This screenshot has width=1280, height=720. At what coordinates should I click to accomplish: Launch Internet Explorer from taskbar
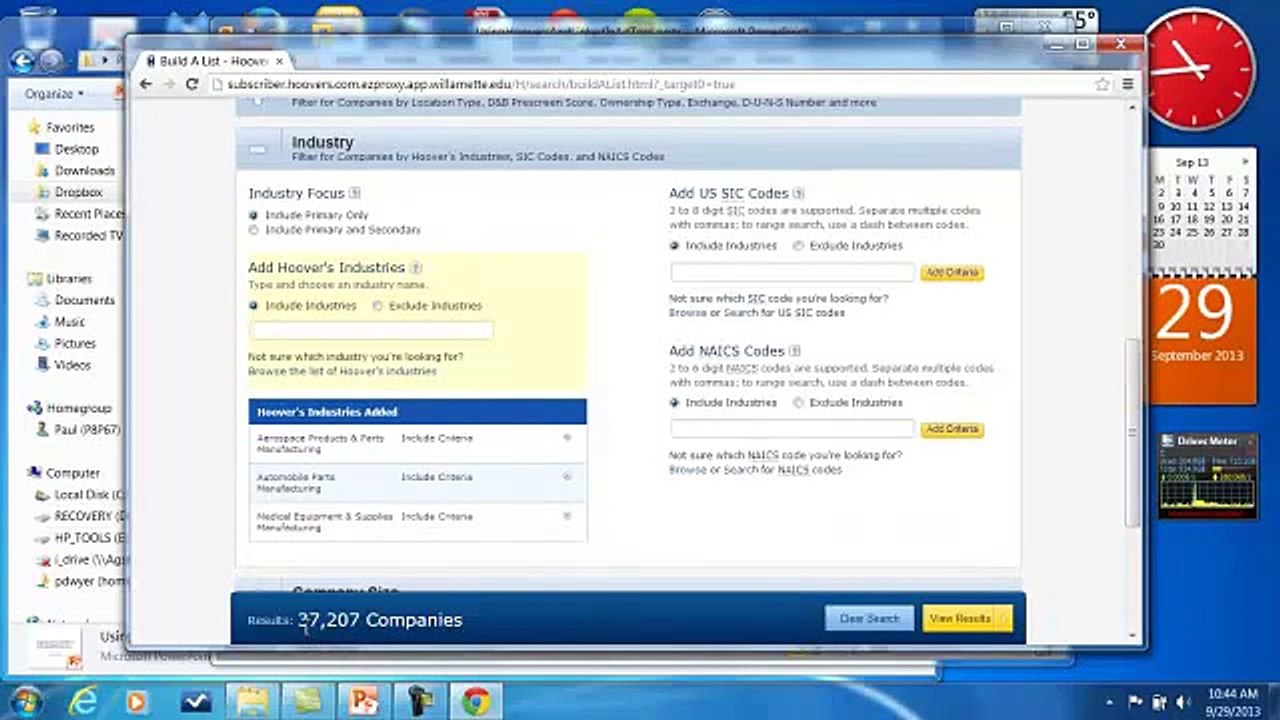click(x=83, y=701)
